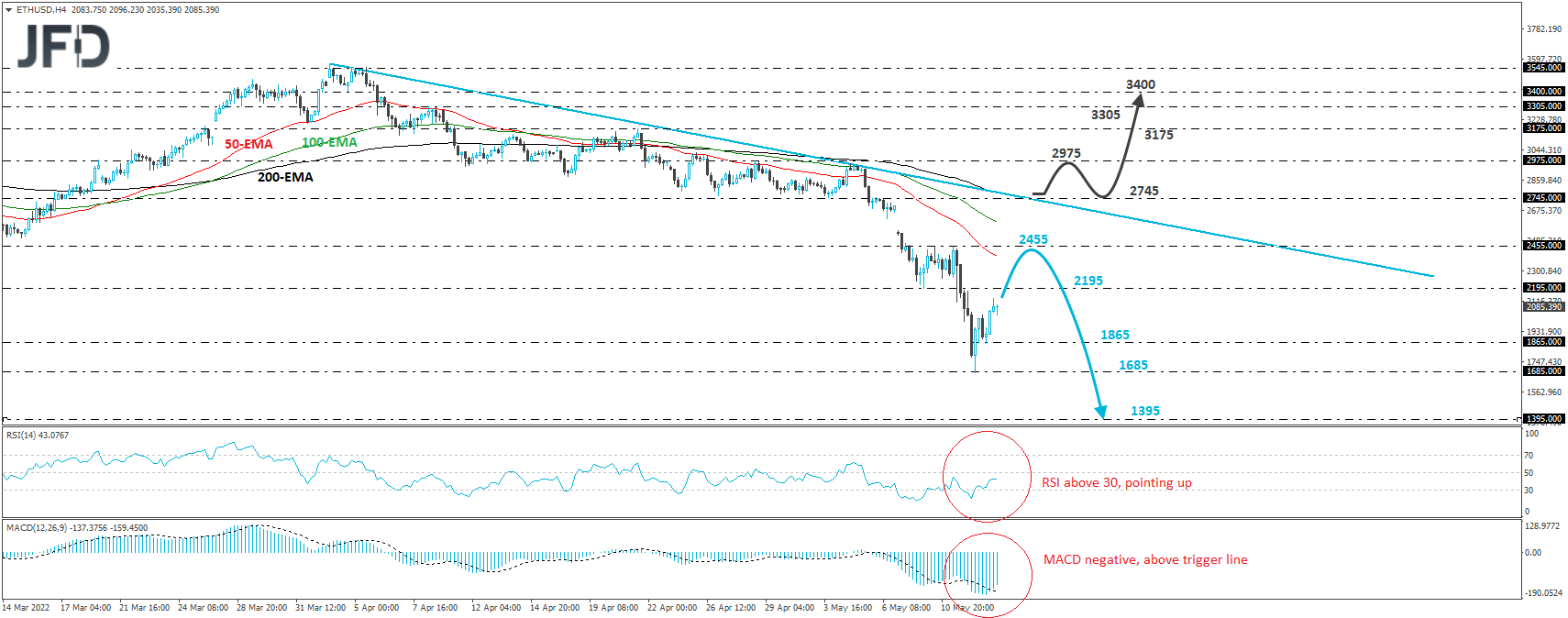Click the 14 Mar 2022 date label

pos(27,608)
